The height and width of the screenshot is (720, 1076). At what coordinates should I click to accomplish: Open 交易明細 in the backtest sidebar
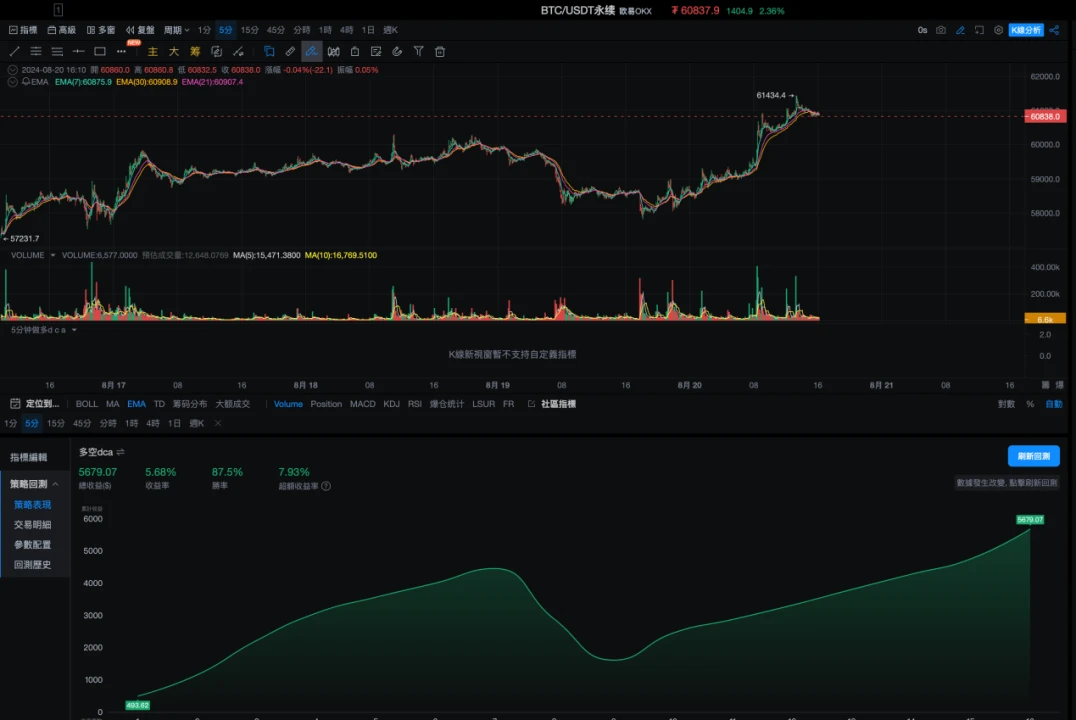32,525
